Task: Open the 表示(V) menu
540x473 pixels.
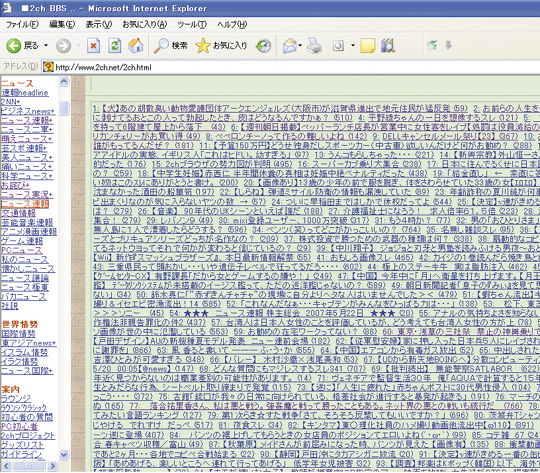Action: (99, 24)
